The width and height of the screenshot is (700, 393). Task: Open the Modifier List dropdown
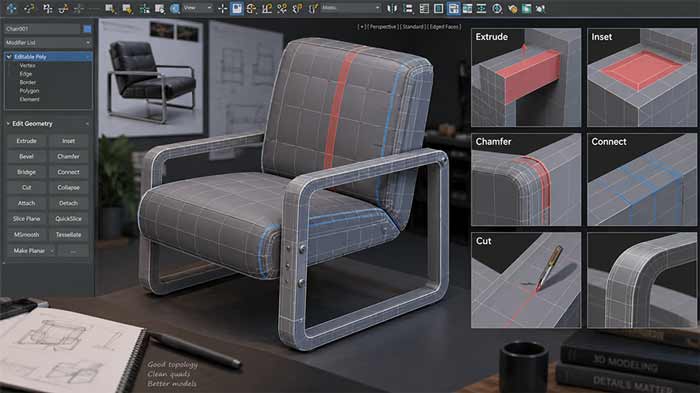(x=48, y=42)
